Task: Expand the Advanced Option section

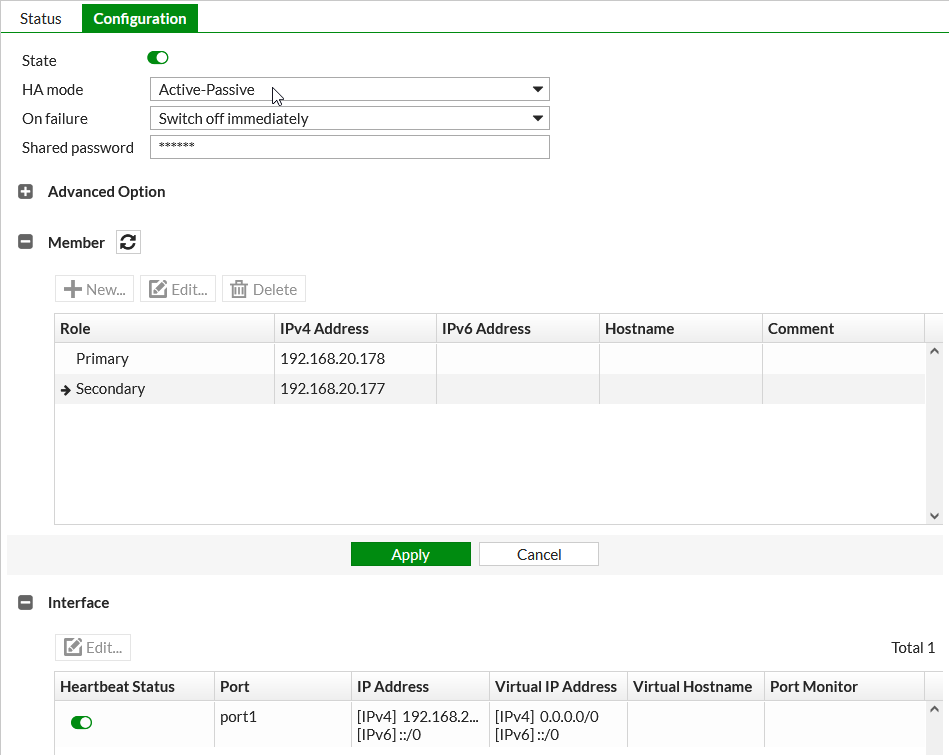Action: [x=23, y=191]
